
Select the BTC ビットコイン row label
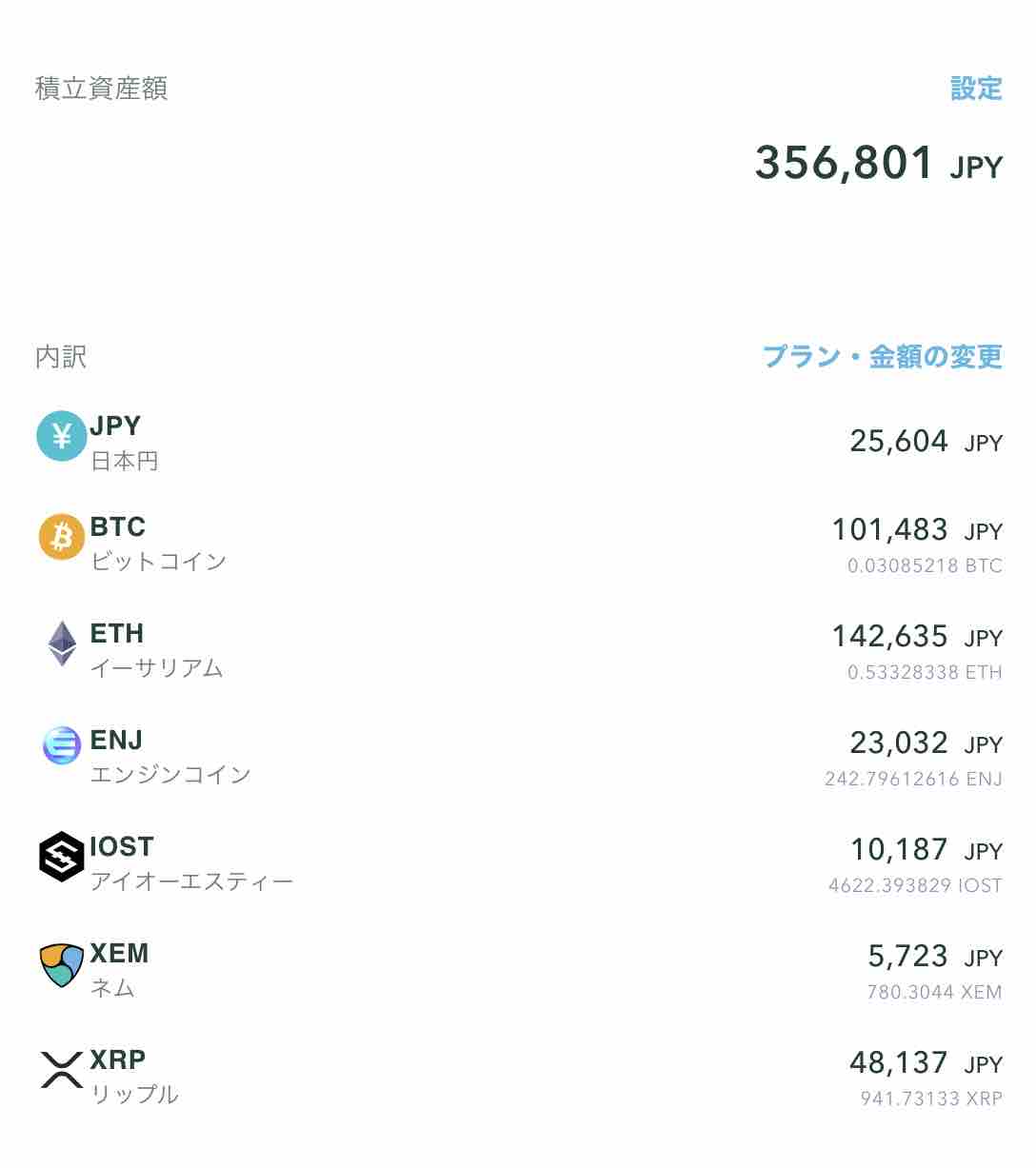158,544
